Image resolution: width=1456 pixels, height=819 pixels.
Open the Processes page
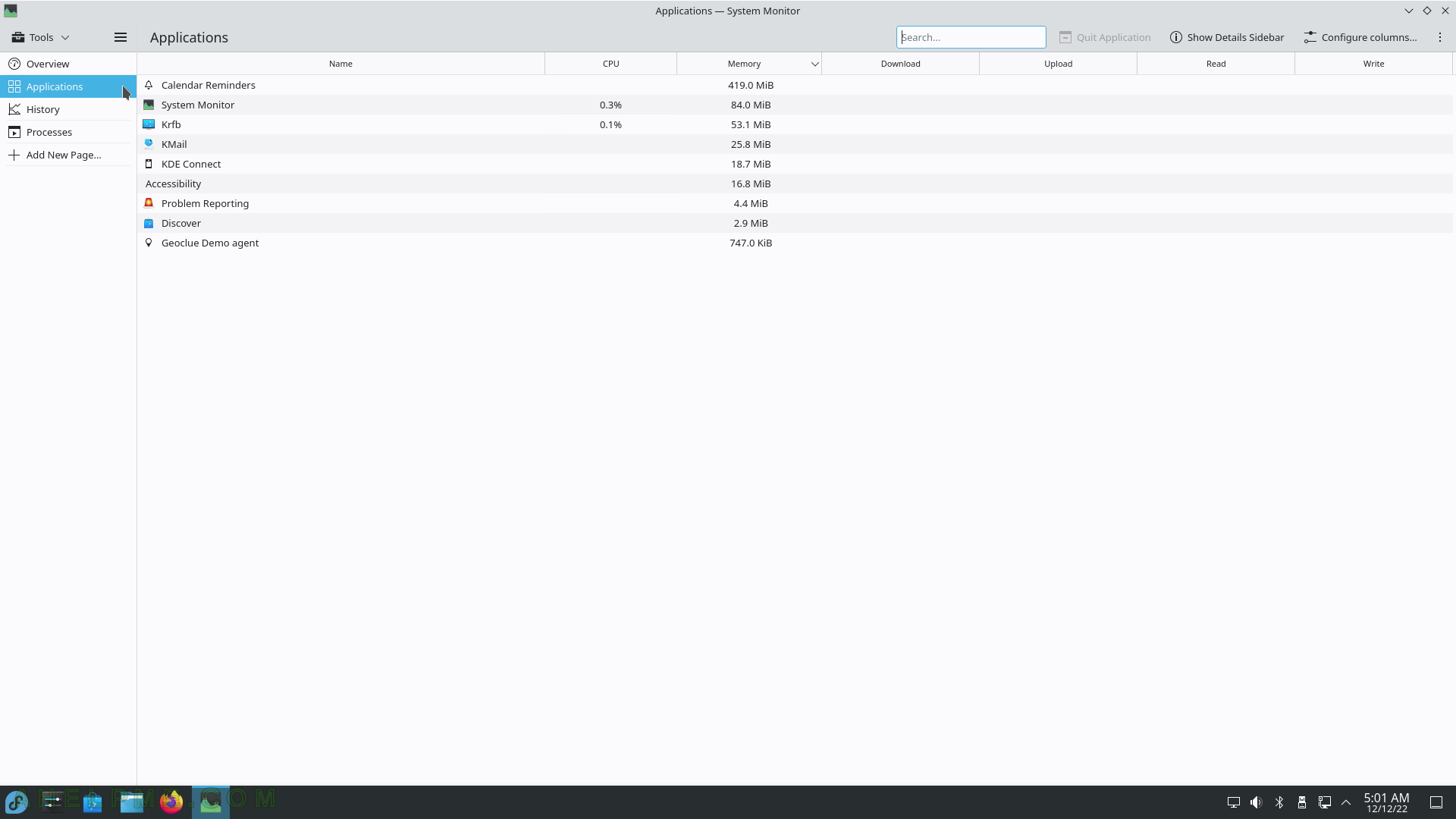point(68,132)
